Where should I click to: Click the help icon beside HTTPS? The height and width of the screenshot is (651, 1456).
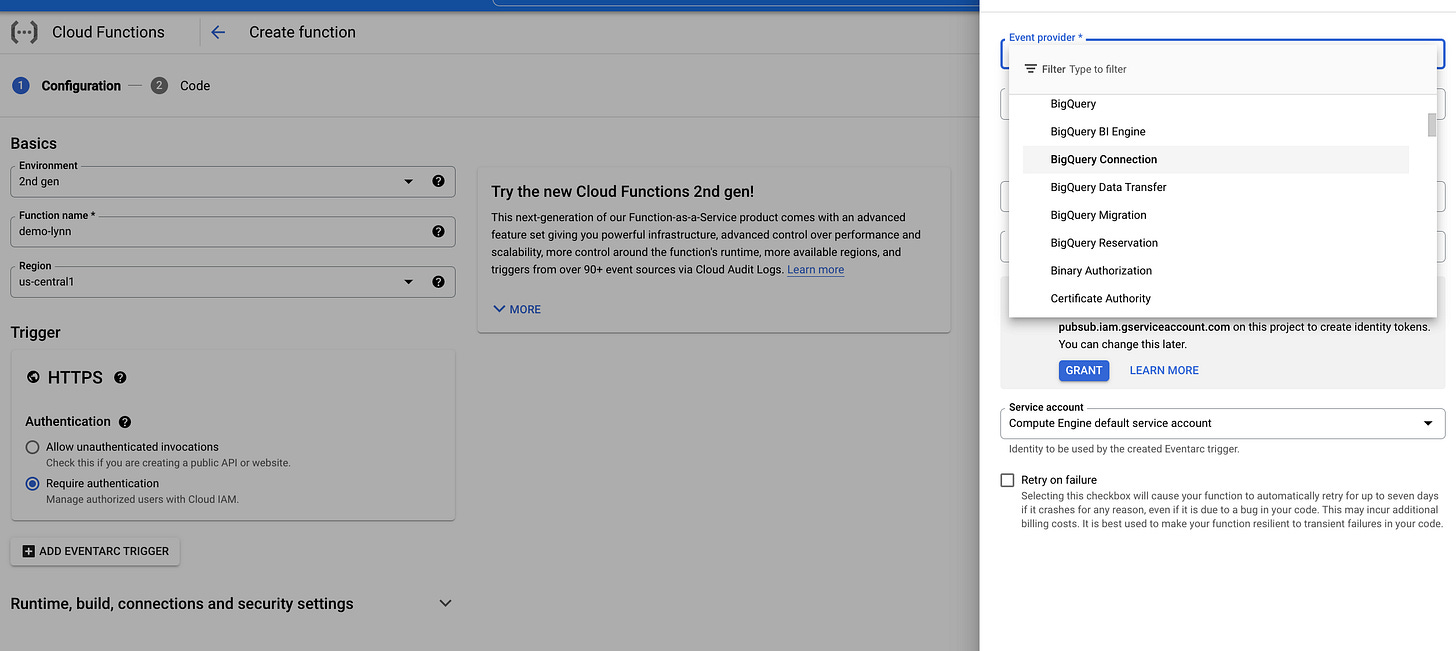(120, 377)
